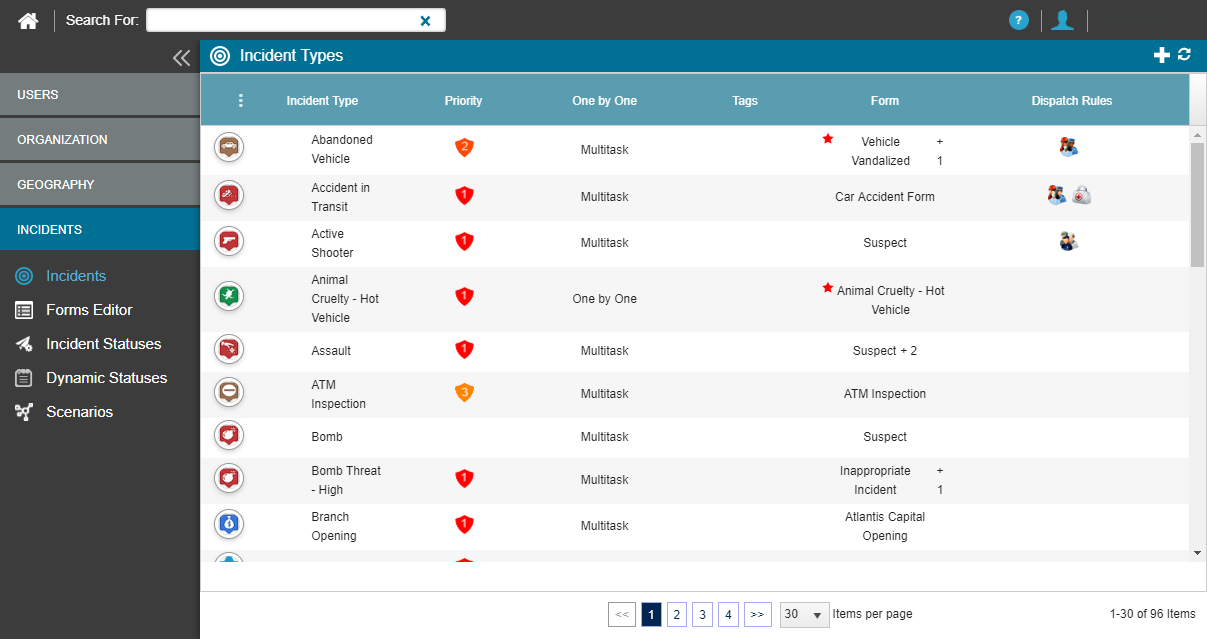This screenshot has height=639, width=1207.
Task: Click the table's vertical scrollbar thumb
Action: pos(1197,204)
